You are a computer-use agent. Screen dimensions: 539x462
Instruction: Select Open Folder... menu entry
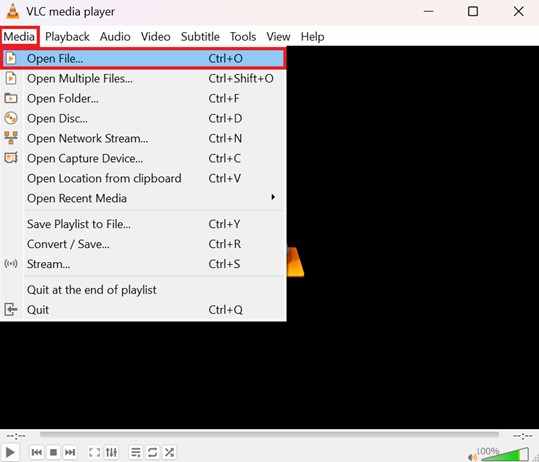tap(143, 99)
